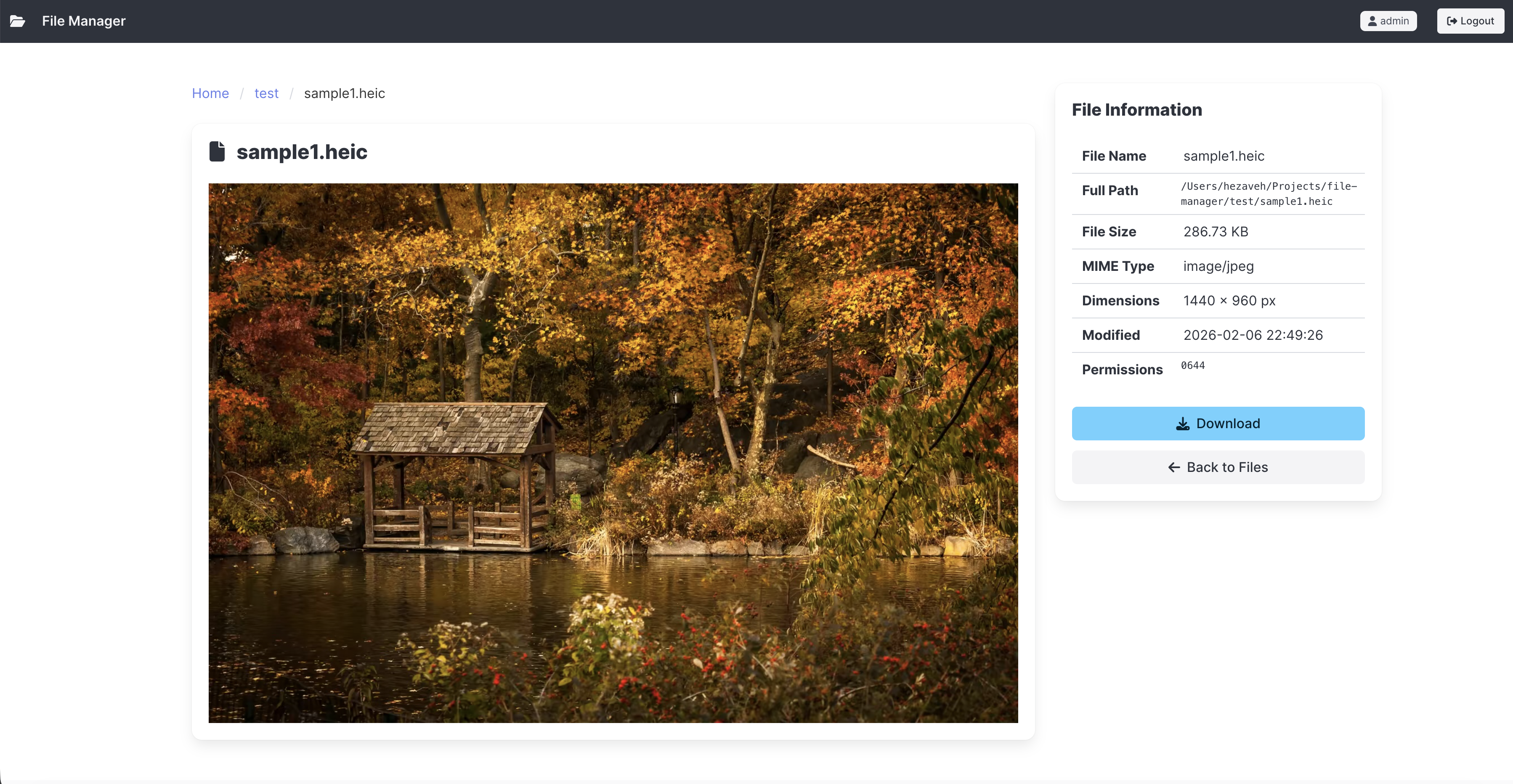Click the open folder icon in navbar
The width and height of the screenshot is (1513, 784).
pos(18,21)
